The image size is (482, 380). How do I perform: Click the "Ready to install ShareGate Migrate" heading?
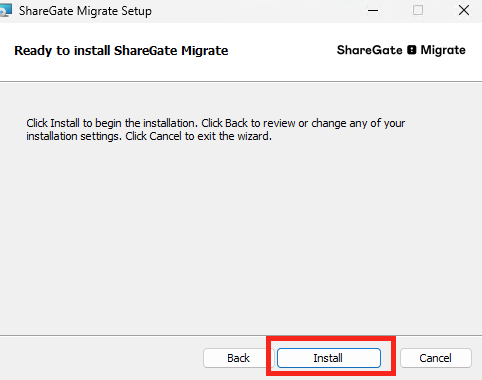pyautogui.click(x=121, y=51)
